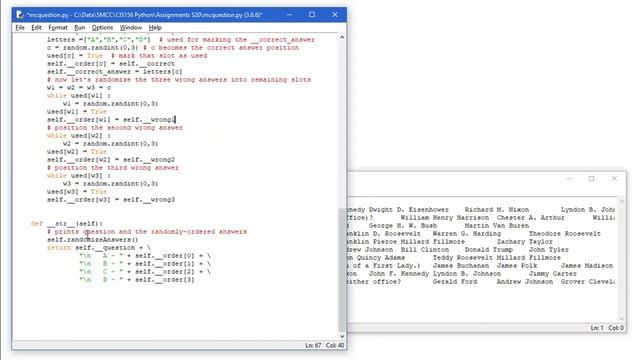Screen dimensions: 640x360
Task: Click 'self.__order[w3] = self.__wrong3' line
Action: [x=111, y=200]
